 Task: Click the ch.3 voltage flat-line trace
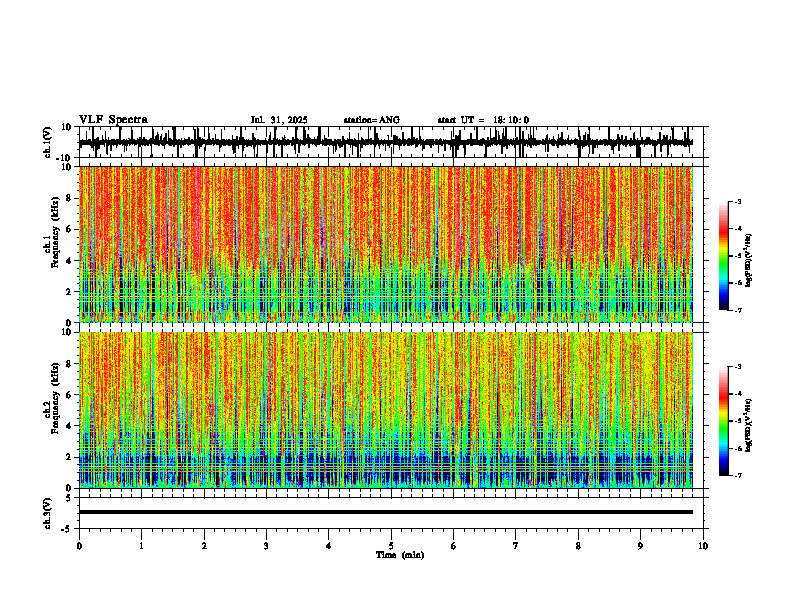tap(386, 512)
